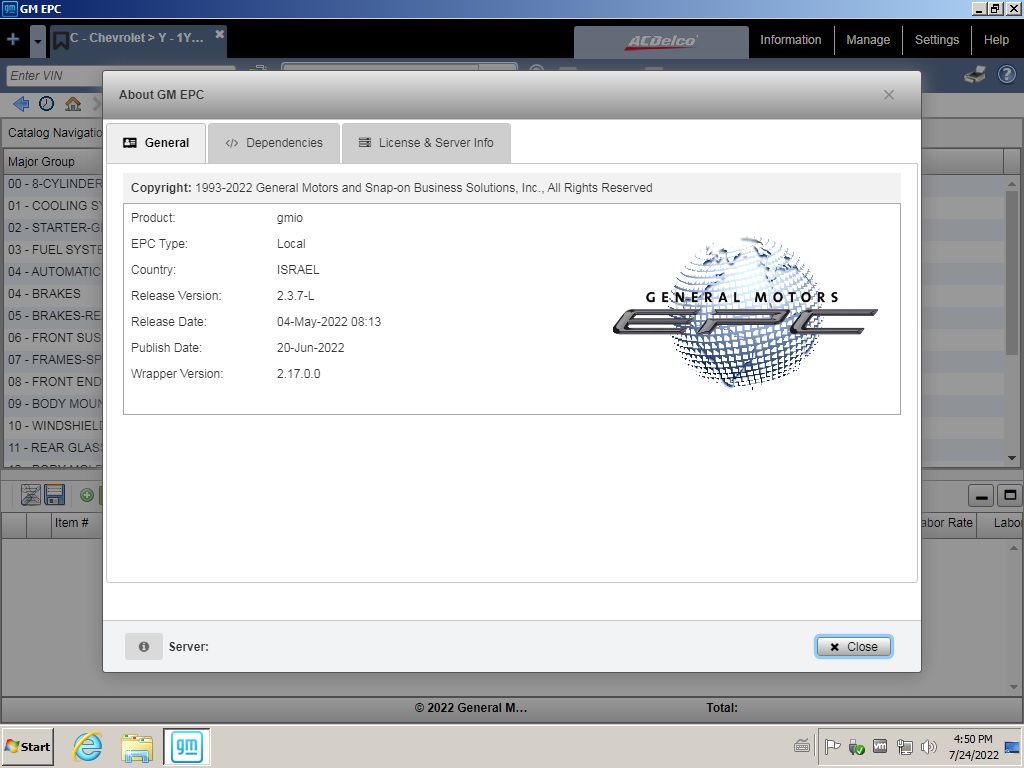Select the Manage menu item
This screenshot has width=1024, height=768.
click(867, 40)
